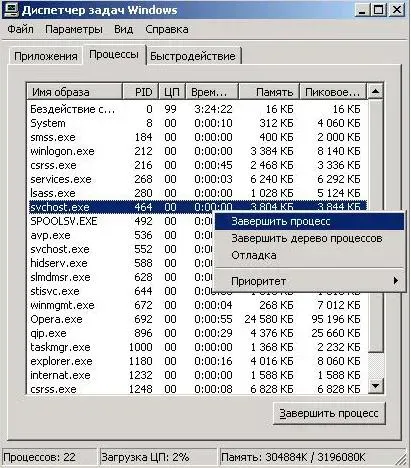Select the qip.exe process
This screenshot has width=411, height=468.
pyautogui.click(x=198, y=333)
